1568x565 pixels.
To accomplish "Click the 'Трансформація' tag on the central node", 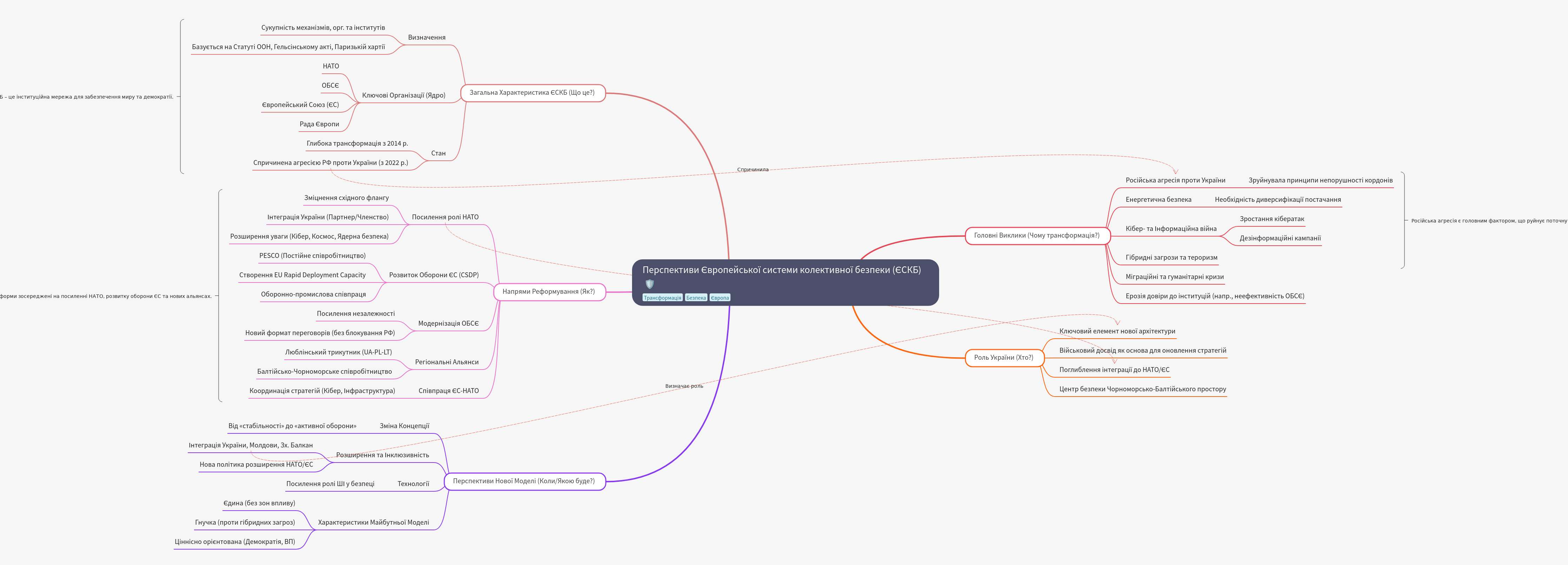I will coord(662,298).
